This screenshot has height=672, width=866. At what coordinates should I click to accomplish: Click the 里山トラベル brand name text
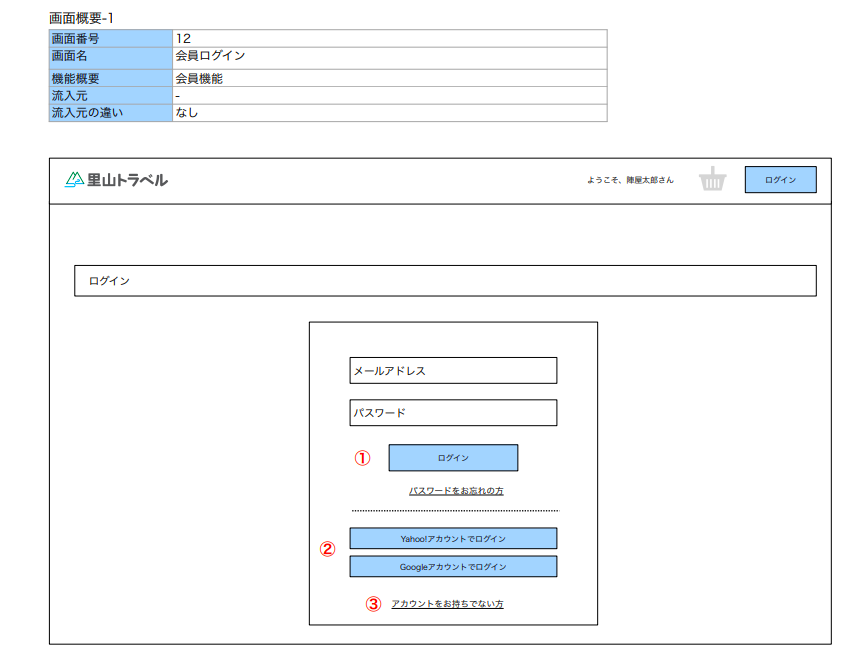click(127, 180)
